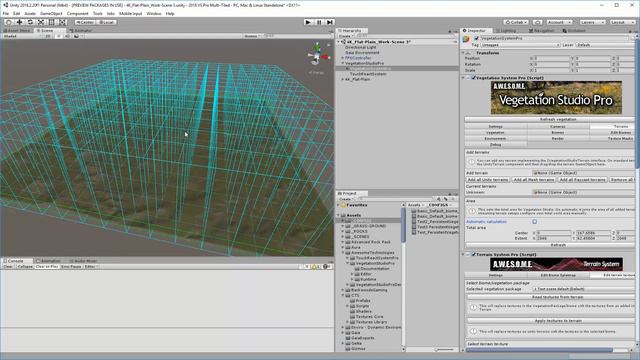Screen dimensions: 640x360
Task: Toggle Collapse in Console
Action: coord(25,267)
